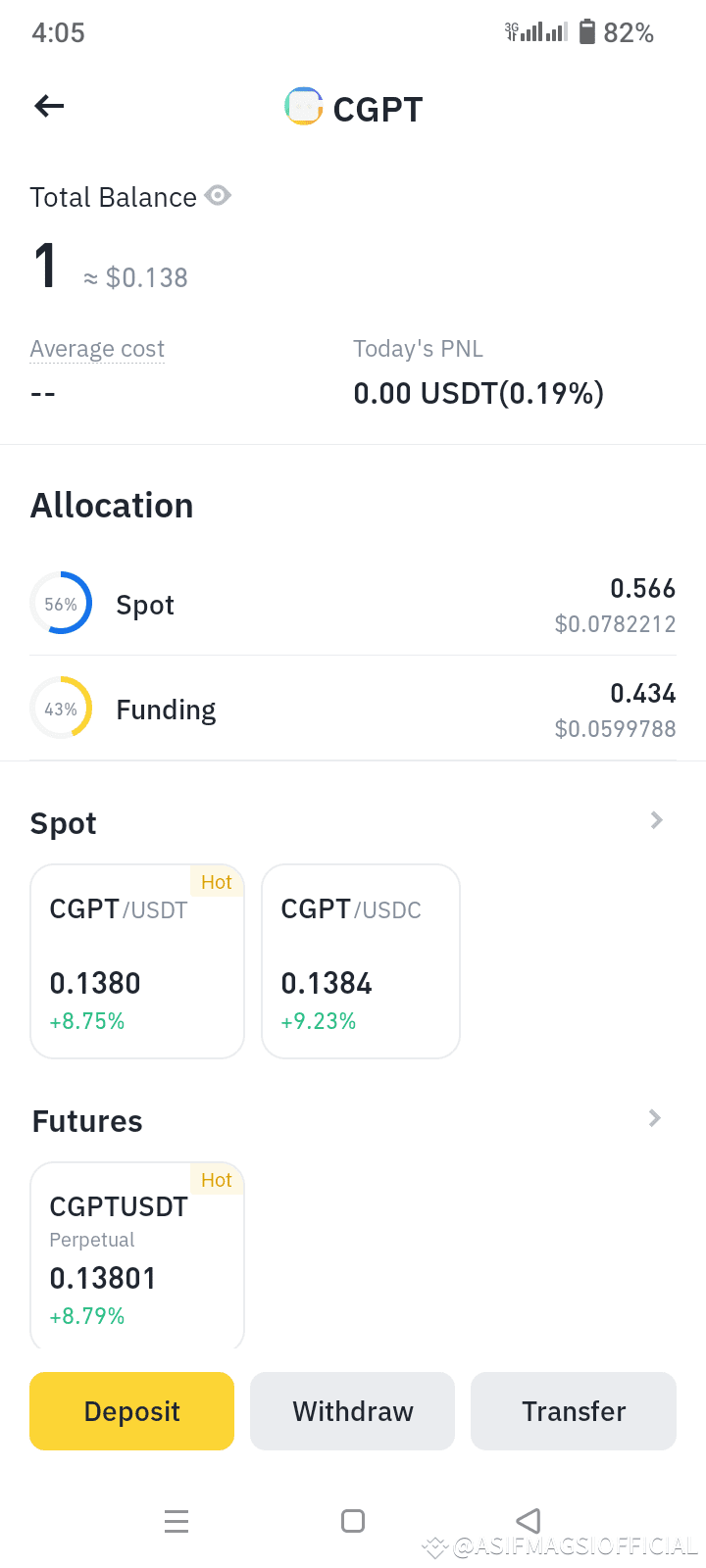The image size is (706, 1568).
Task: Select the Funding allocation row
Action: click(x=353, y=709)
